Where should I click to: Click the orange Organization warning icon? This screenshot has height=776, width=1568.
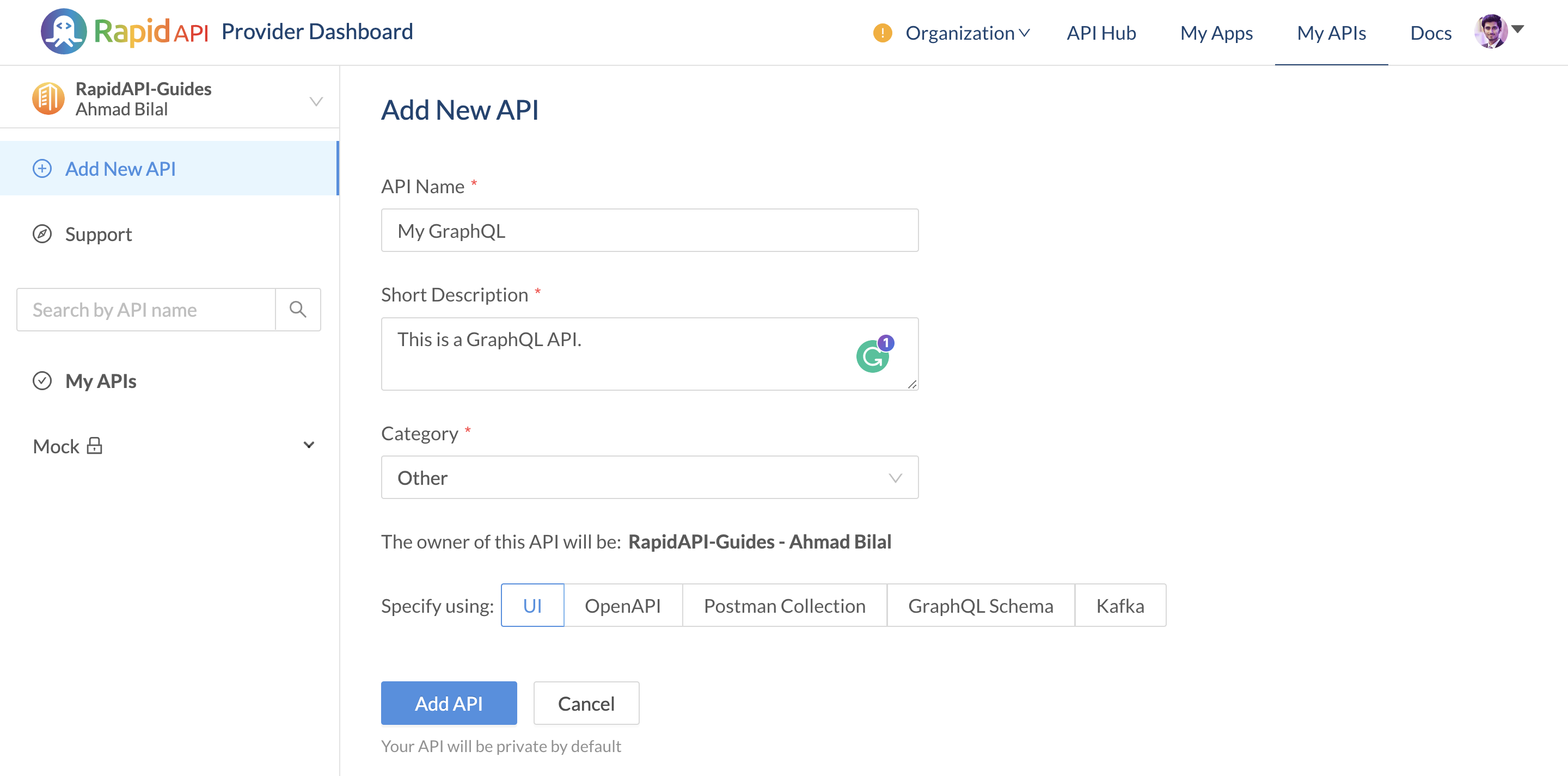coord(882,33)
